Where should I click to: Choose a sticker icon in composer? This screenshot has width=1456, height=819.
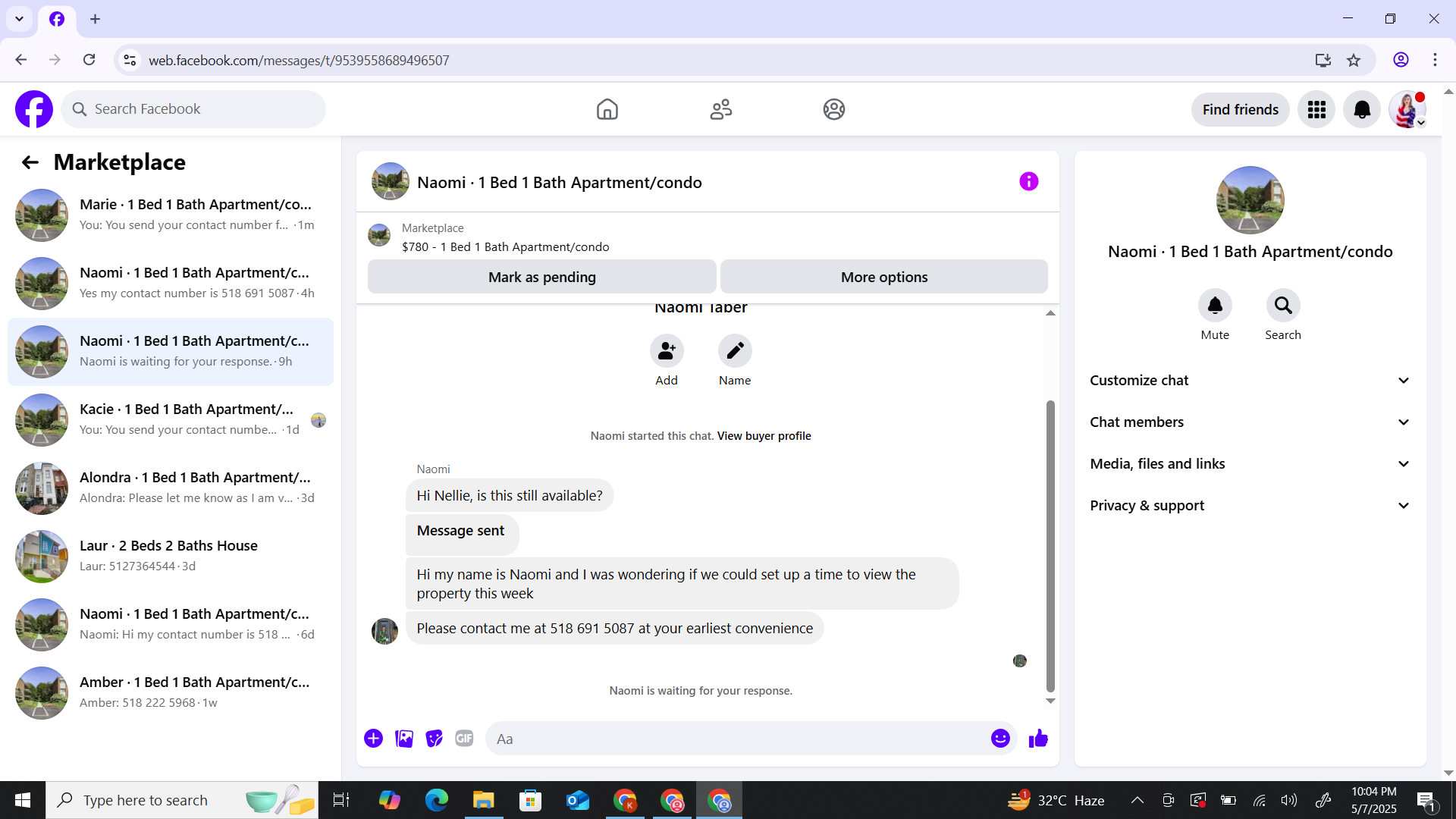pos(434,739)
